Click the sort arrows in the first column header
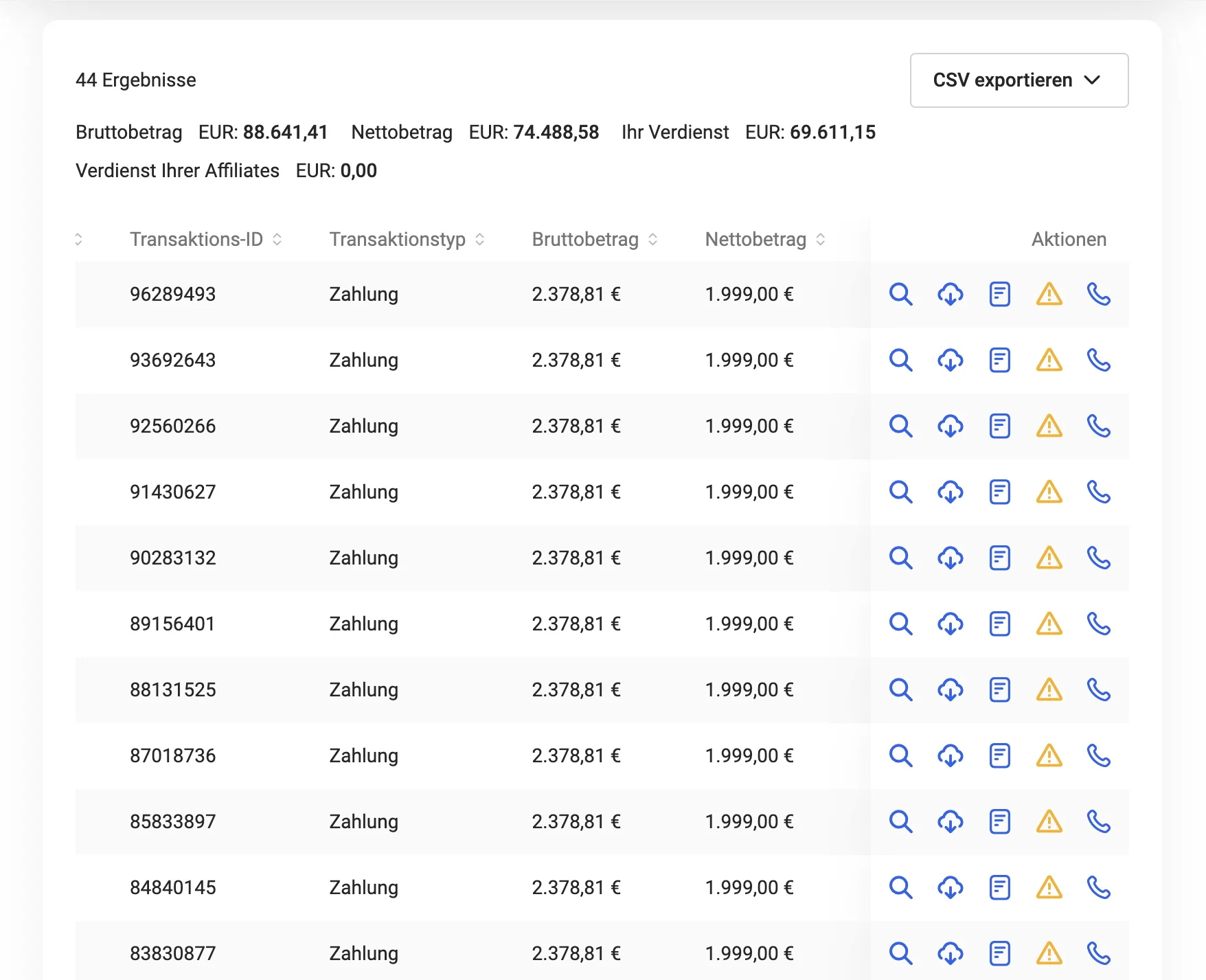1206x980 pixels. click(78, 239)
